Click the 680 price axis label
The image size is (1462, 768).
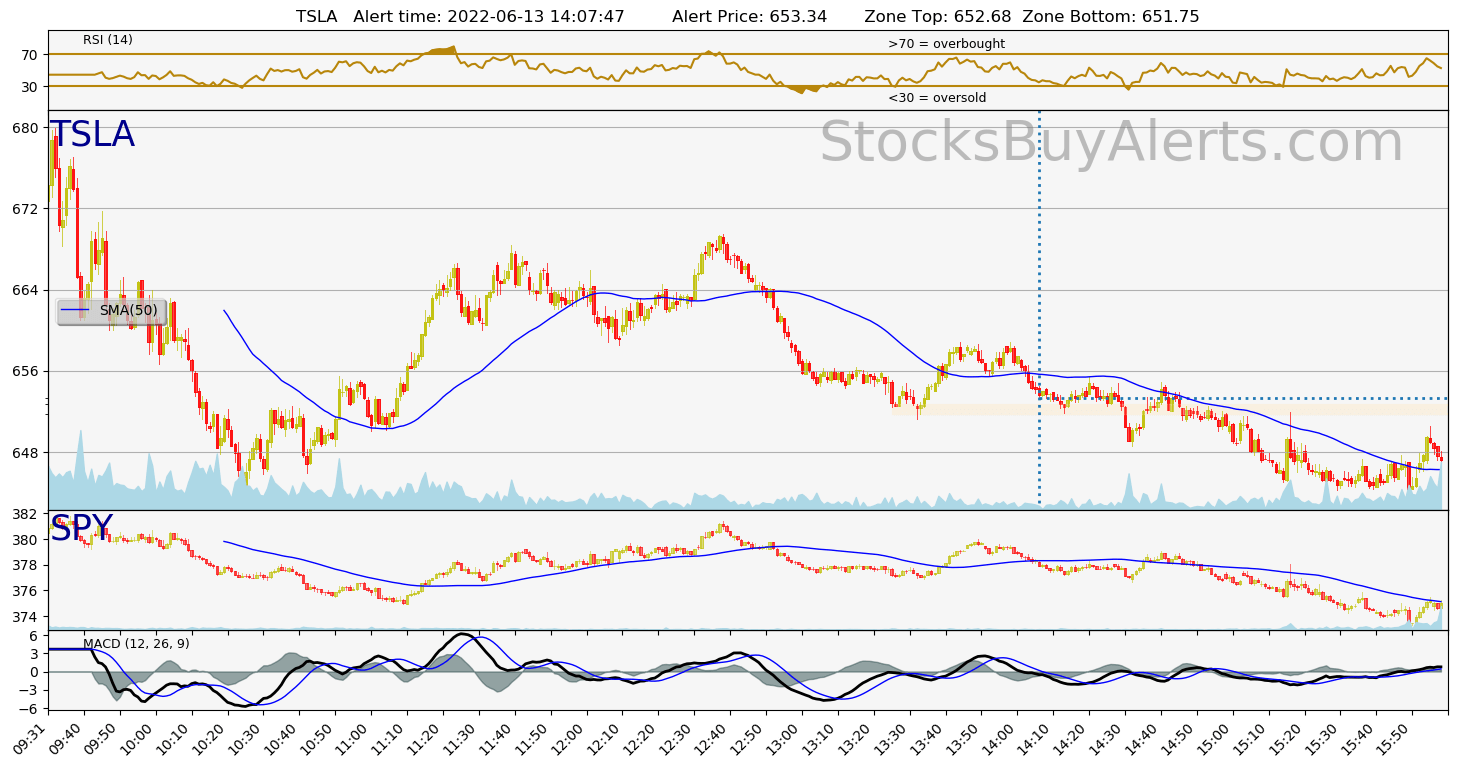(x=25, y=128)
